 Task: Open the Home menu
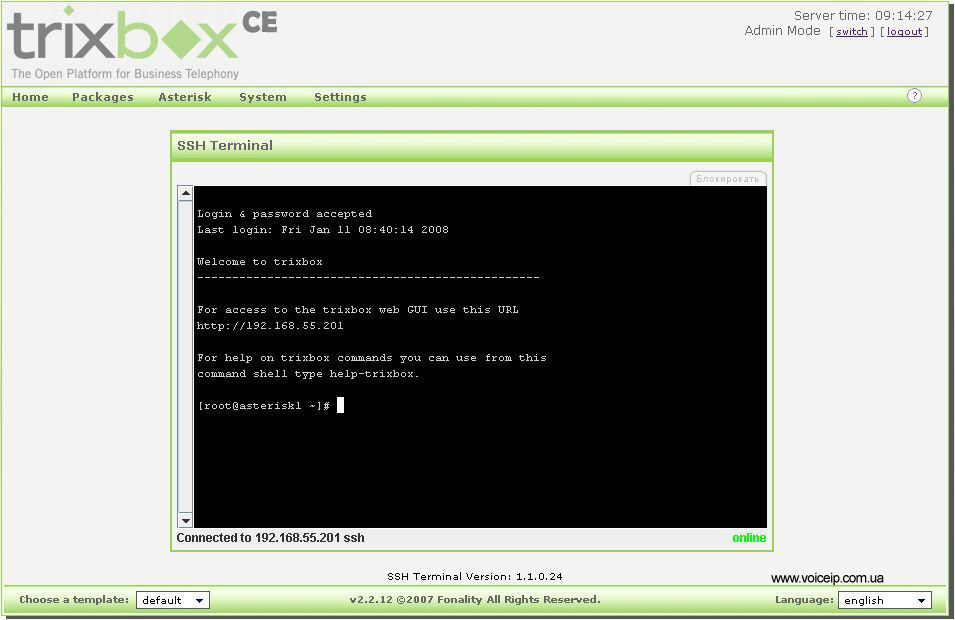(x=30, y=97)
